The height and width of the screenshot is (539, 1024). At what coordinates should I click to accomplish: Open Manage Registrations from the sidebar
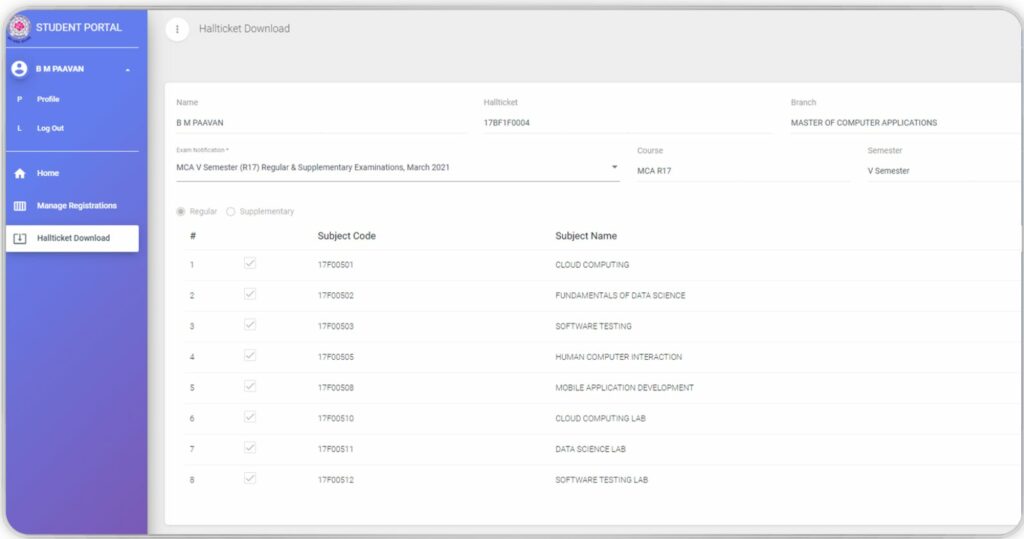click(77, 206)
